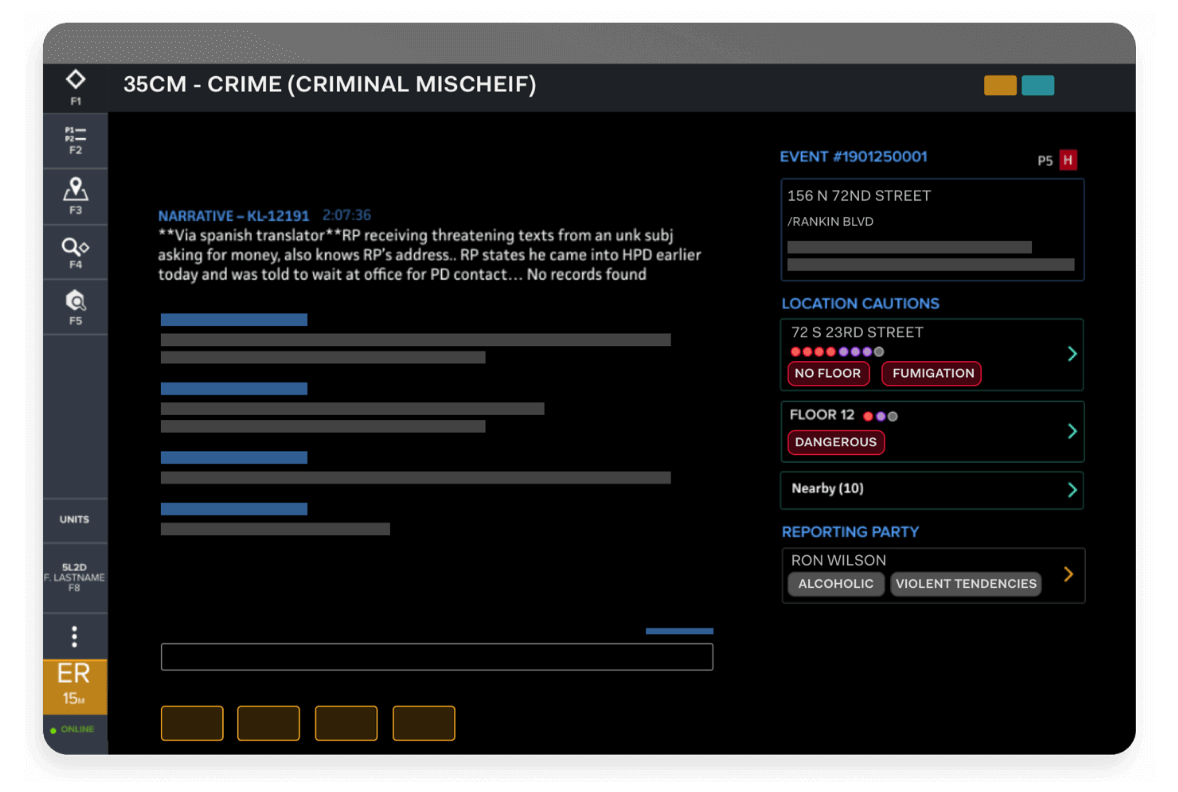The width and height of the screenshot is (1178, 792).
Task: Click the F2 dual-line status icon
Action: 75,140
